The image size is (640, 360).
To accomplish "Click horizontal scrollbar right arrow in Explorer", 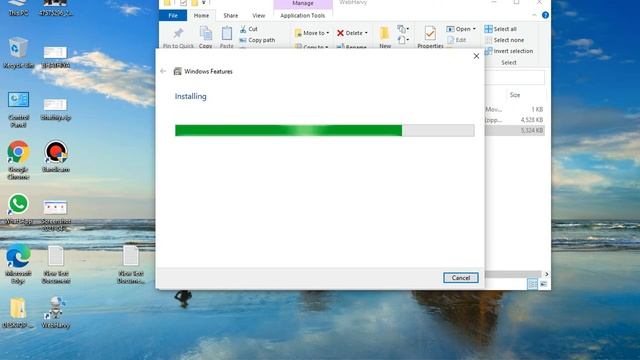I will [x=546, y=274].
